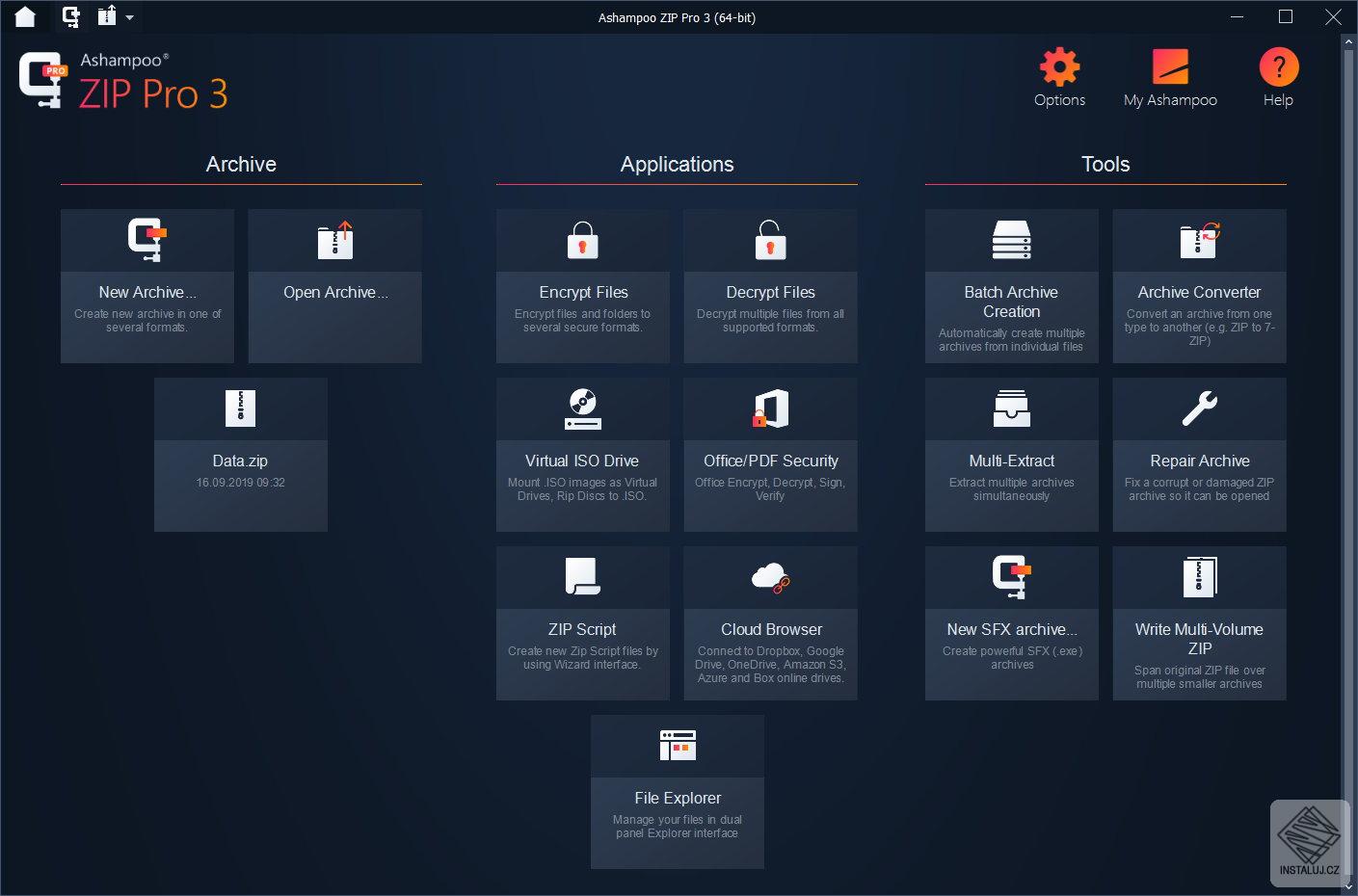Click the open archive icon in title bar
1358x896 pixels.
coord(107,15)
